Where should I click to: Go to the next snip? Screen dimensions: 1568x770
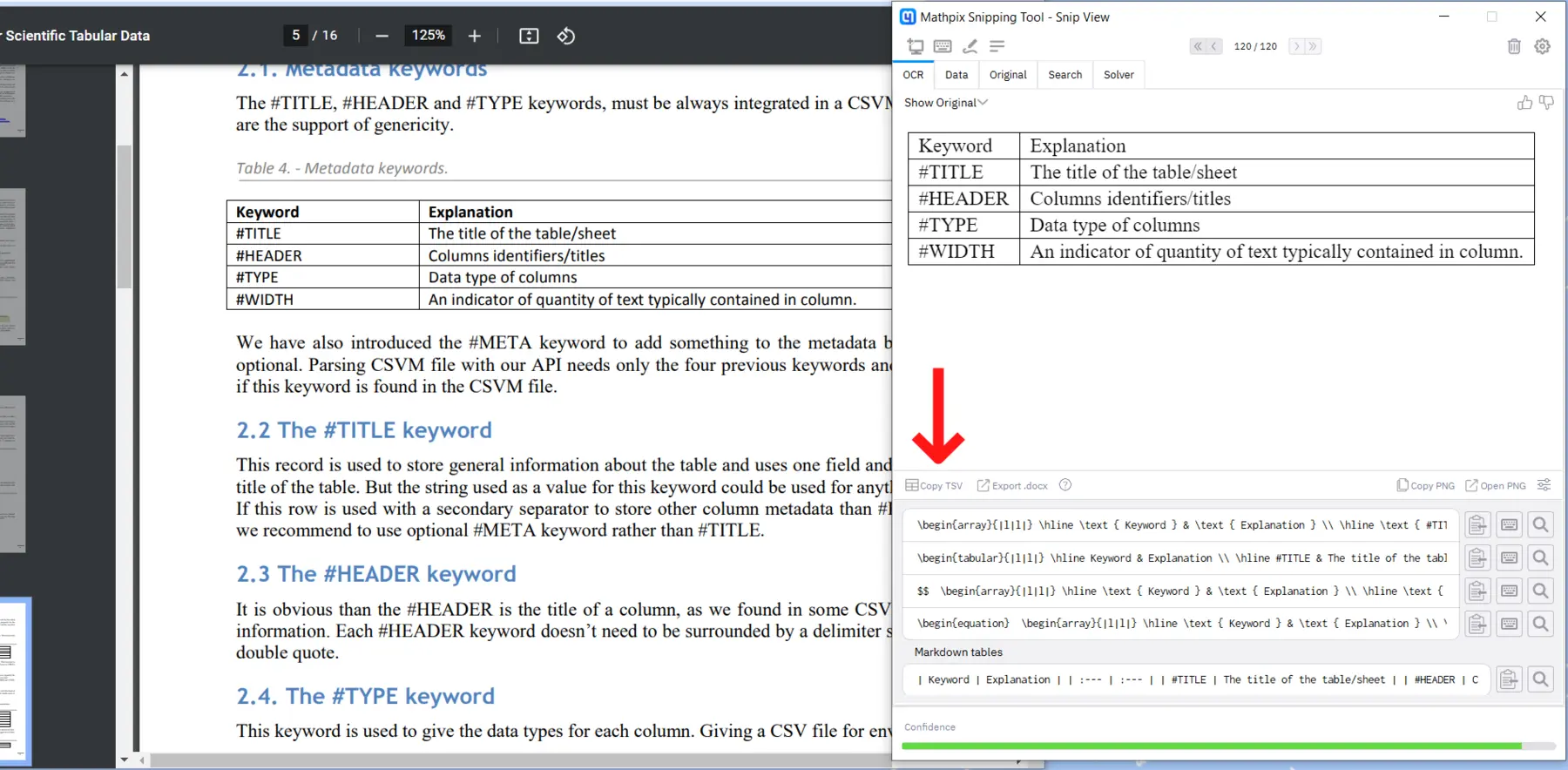(x=1296, y=46)
